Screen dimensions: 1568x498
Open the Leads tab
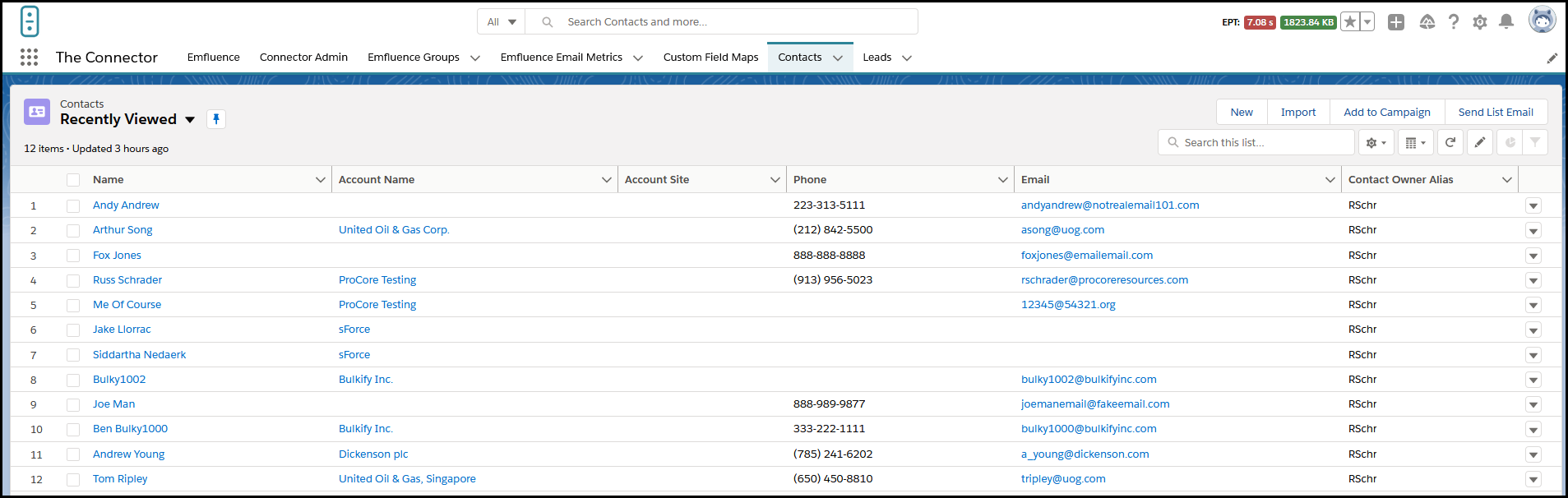coord(877,58)
